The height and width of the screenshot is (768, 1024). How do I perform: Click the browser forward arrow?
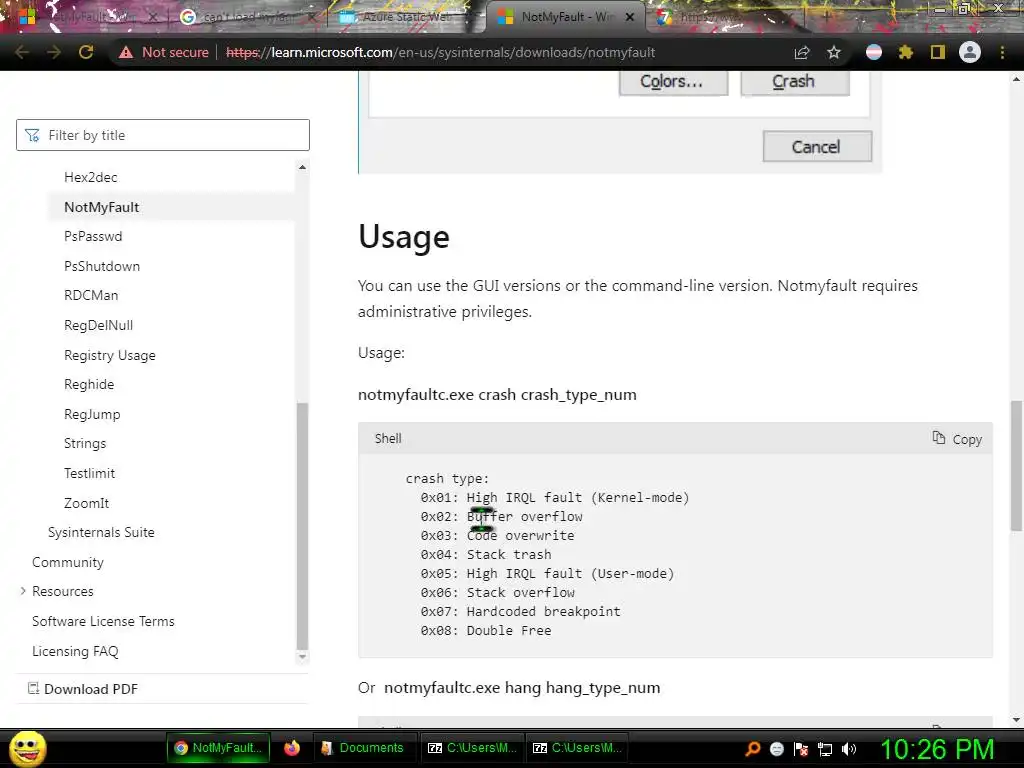pyautogui.click(x=54, y=52)
